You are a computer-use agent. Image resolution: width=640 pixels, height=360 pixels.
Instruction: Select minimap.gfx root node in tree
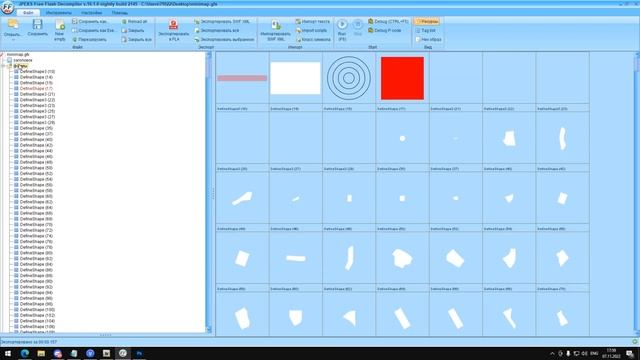click(18, 54)
